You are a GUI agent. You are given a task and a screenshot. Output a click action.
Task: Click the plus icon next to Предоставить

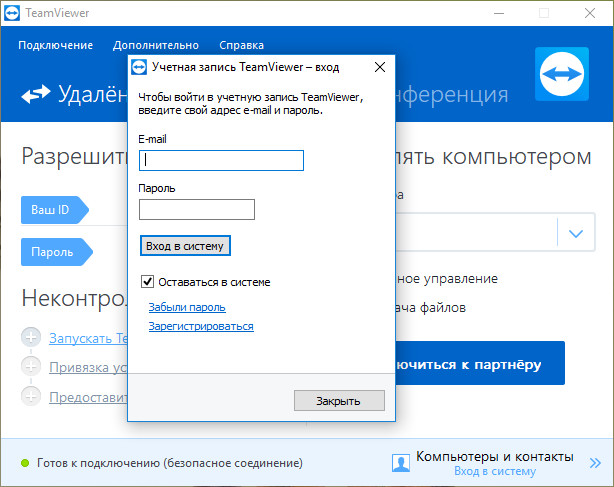tap(31, 396)
